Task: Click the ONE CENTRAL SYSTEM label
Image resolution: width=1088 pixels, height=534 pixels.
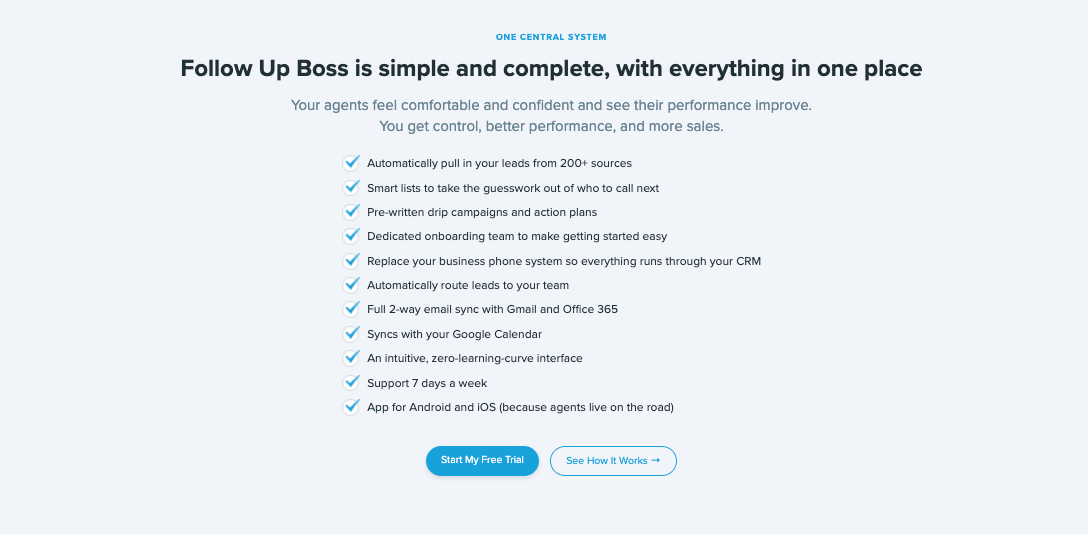Action: [551, 37]
